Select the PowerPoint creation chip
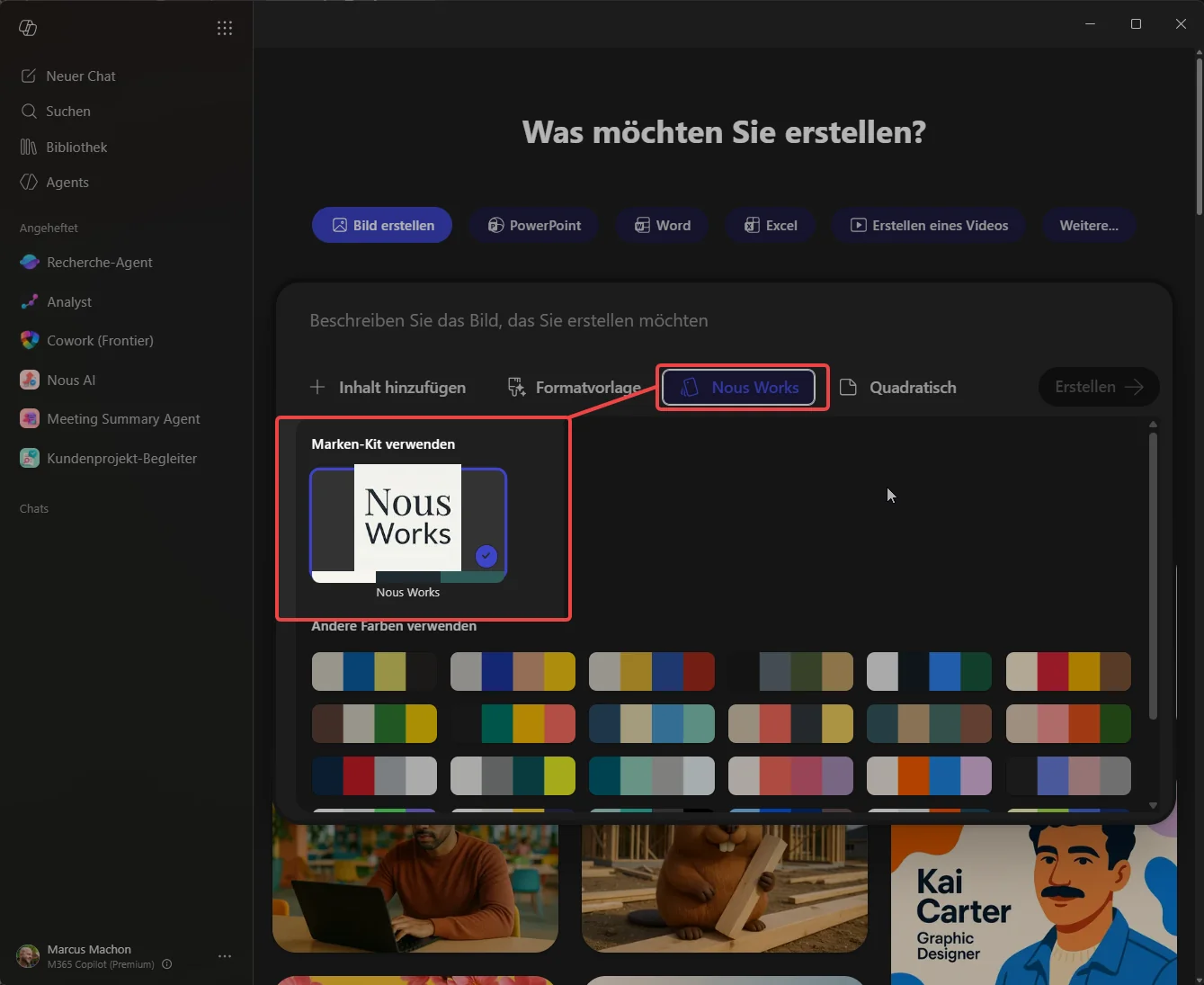 534,226
